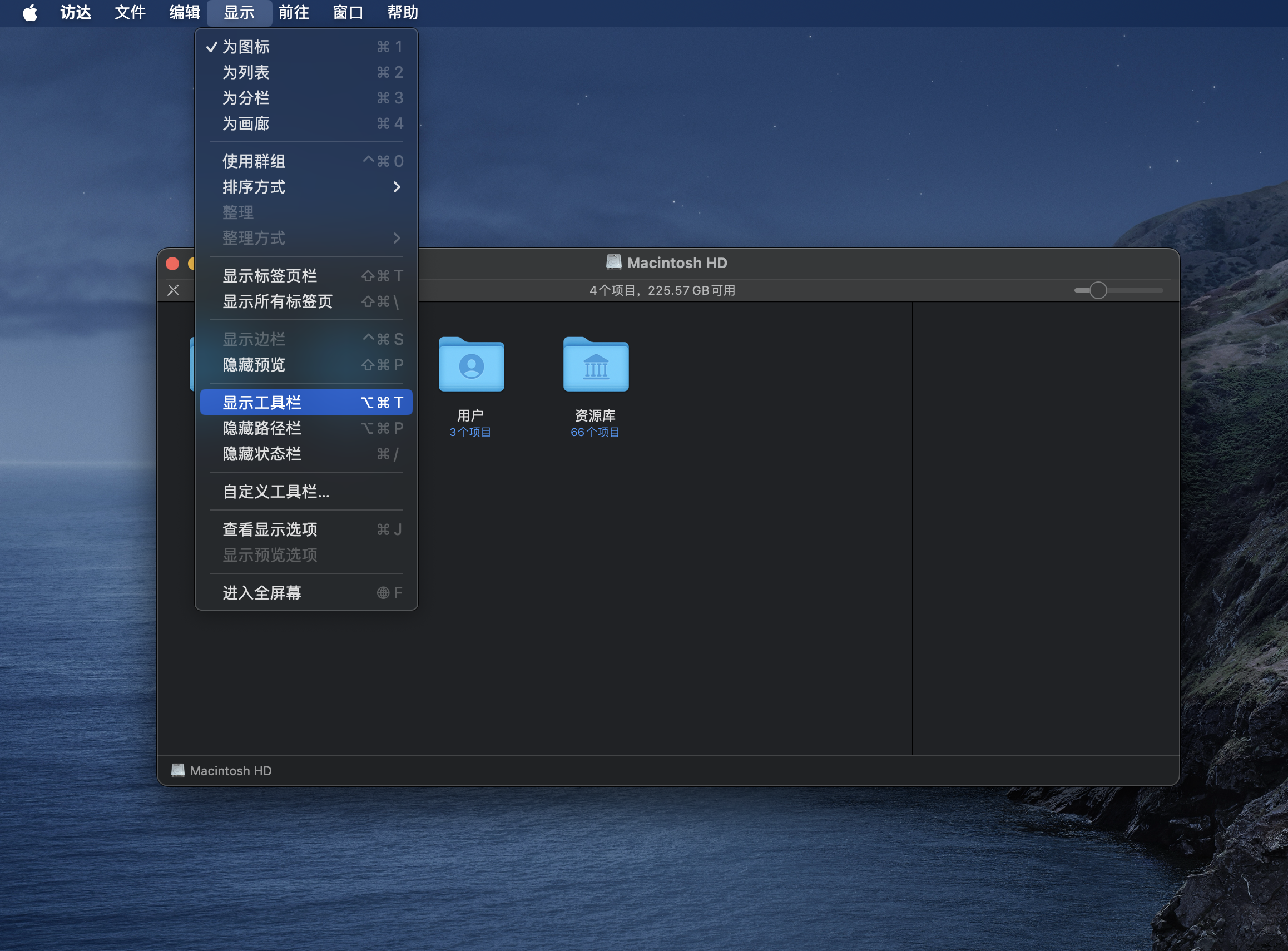Click Macintosh HD disk icon in path bar
Viewport: 1288px width, 951px height.
(178, 770)
